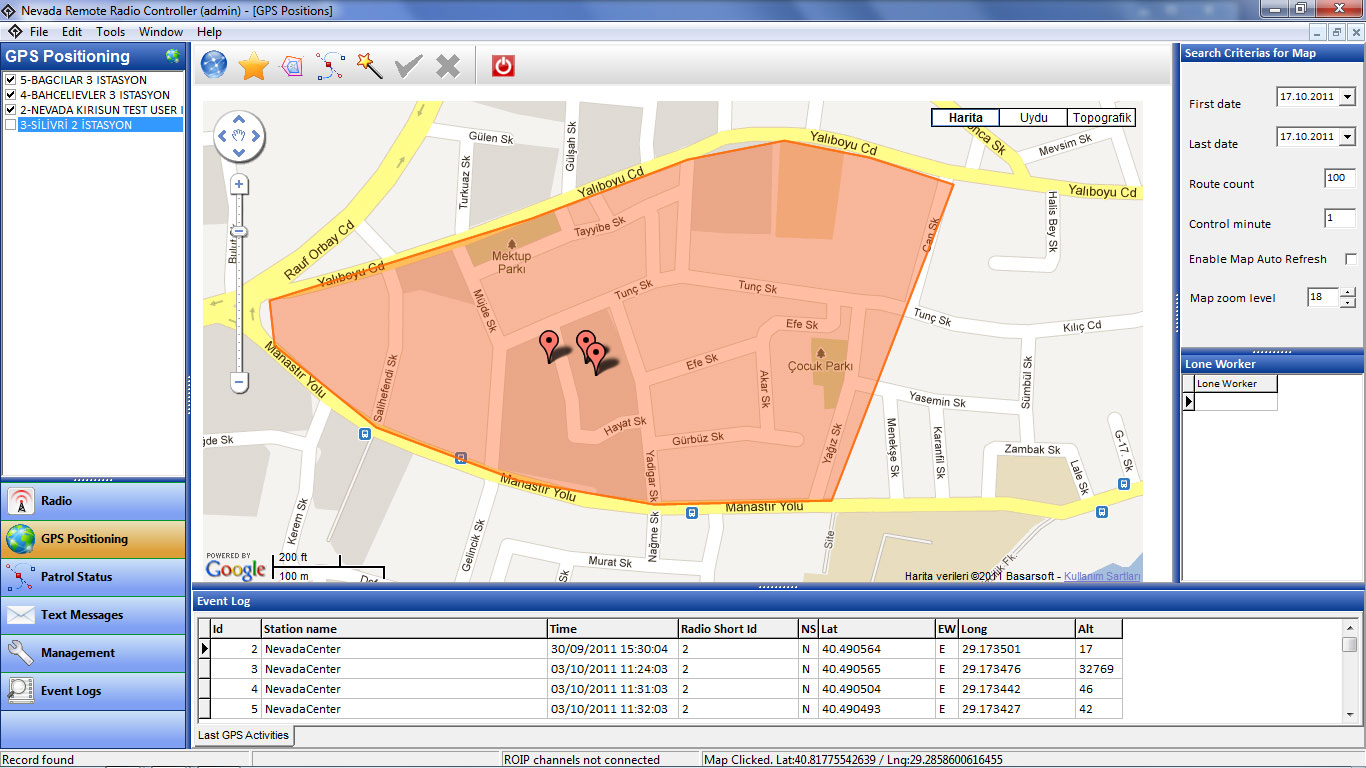The width and height of the screenshot is (1366, 768).
Task: Click the Event Log vertical scrollbar
Action: [x=1350, y=670]
